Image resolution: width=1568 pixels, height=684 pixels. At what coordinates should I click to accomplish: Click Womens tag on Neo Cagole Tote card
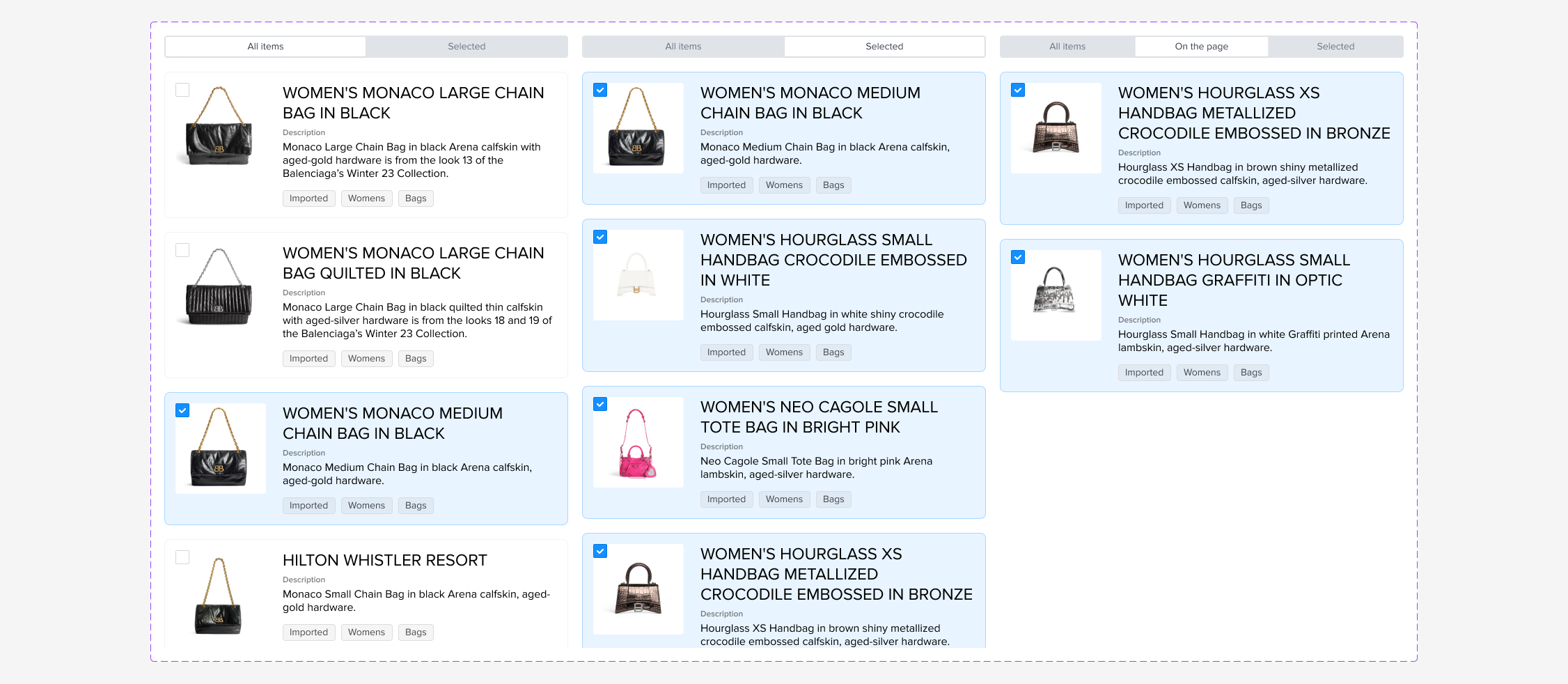click(x=784, y=499)
